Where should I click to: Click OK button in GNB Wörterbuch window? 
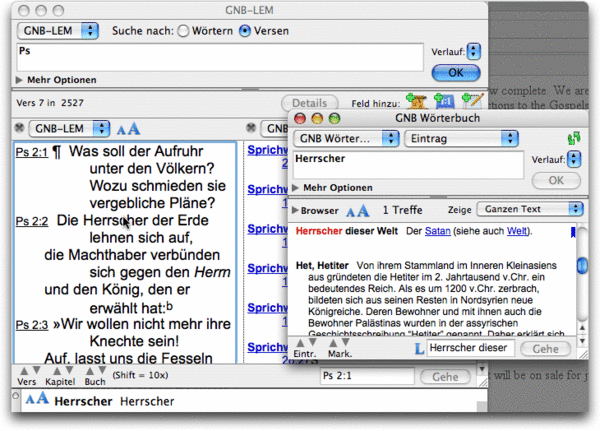tap(556, 180)
